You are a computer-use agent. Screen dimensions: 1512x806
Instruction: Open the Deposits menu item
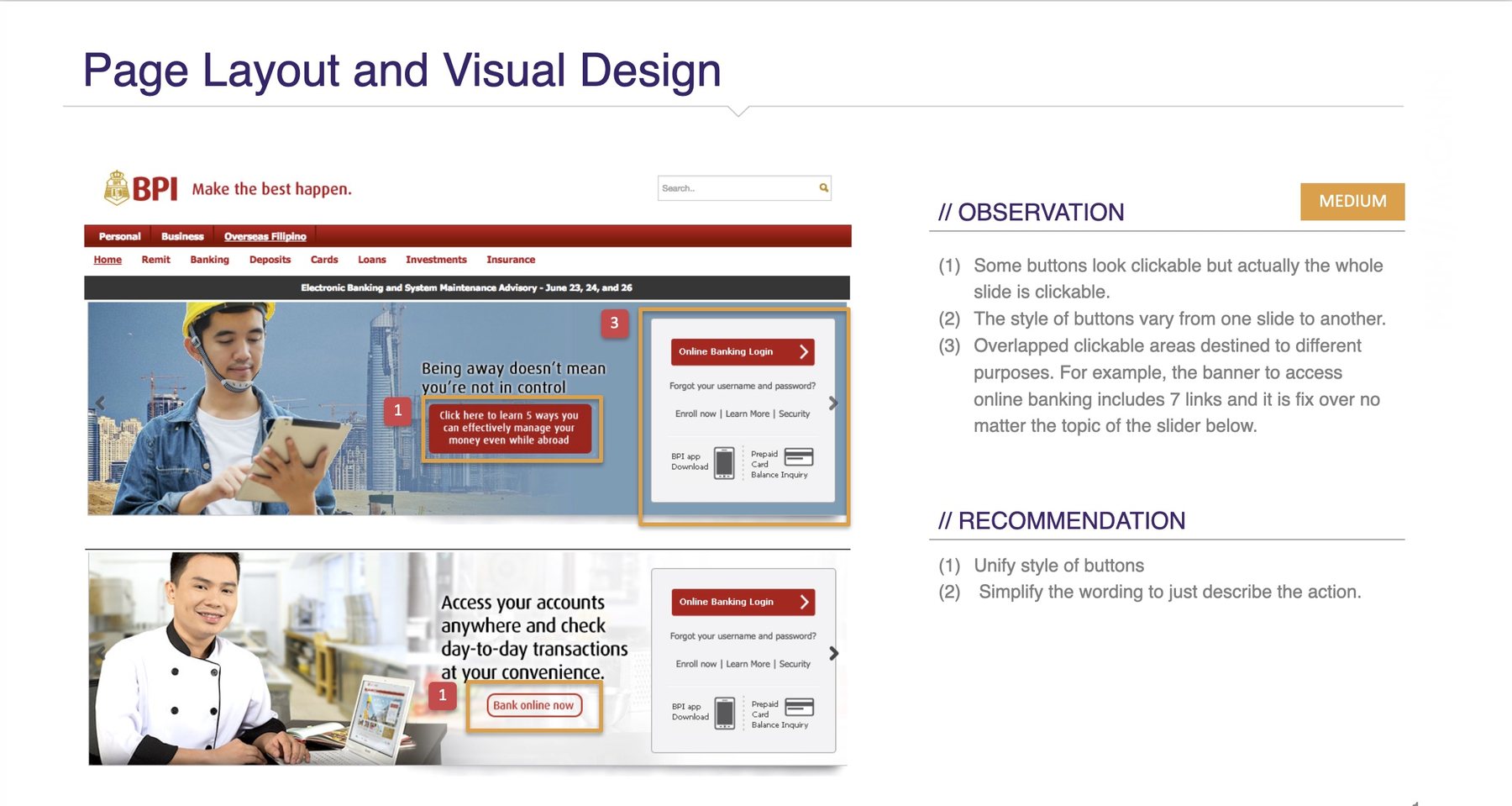pos(270,260)
